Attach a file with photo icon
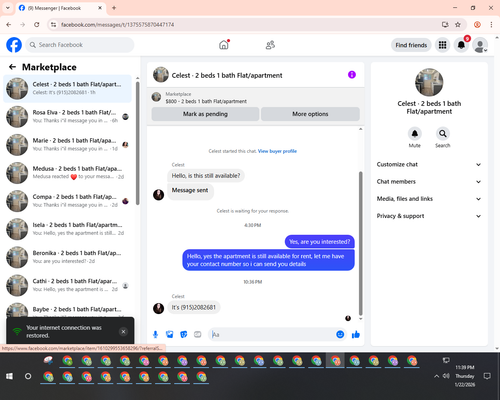 (x=170, y=334)
